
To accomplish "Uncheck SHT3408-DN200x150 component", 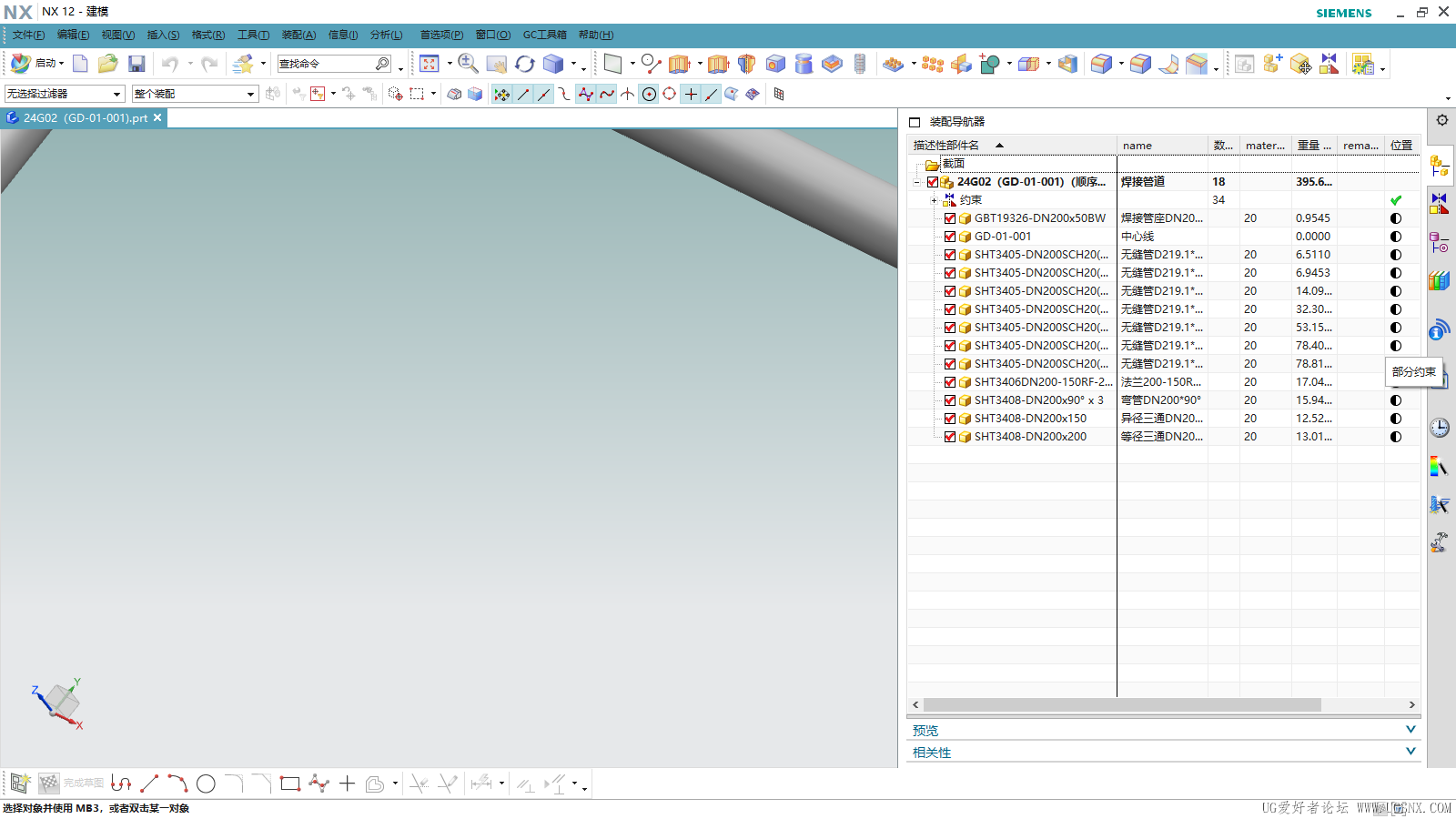I will pyautogui.click(x=950, y=419).
